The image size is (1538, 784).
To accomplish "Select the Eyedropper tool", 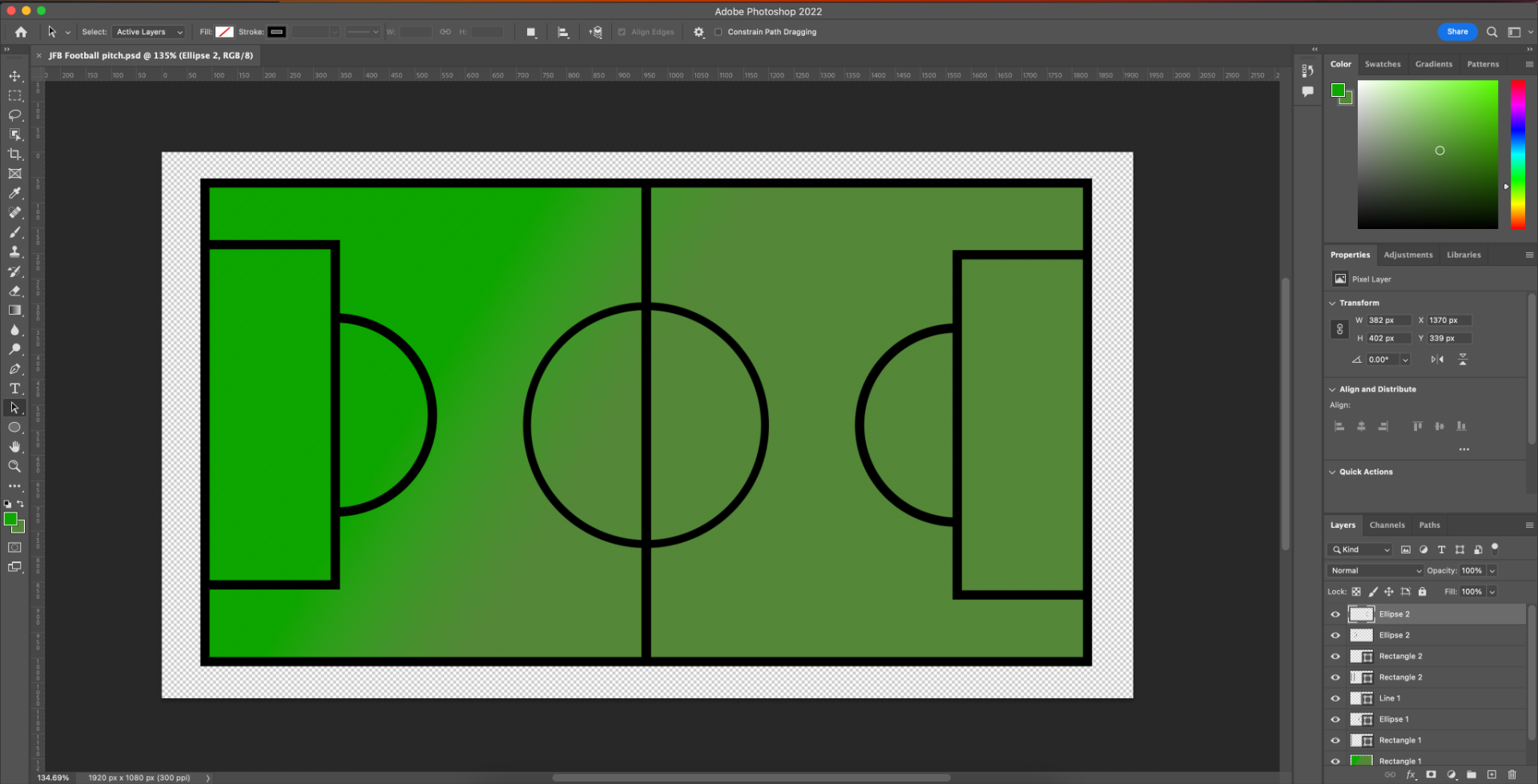I will pyautogui.click(x=14, y=193).
